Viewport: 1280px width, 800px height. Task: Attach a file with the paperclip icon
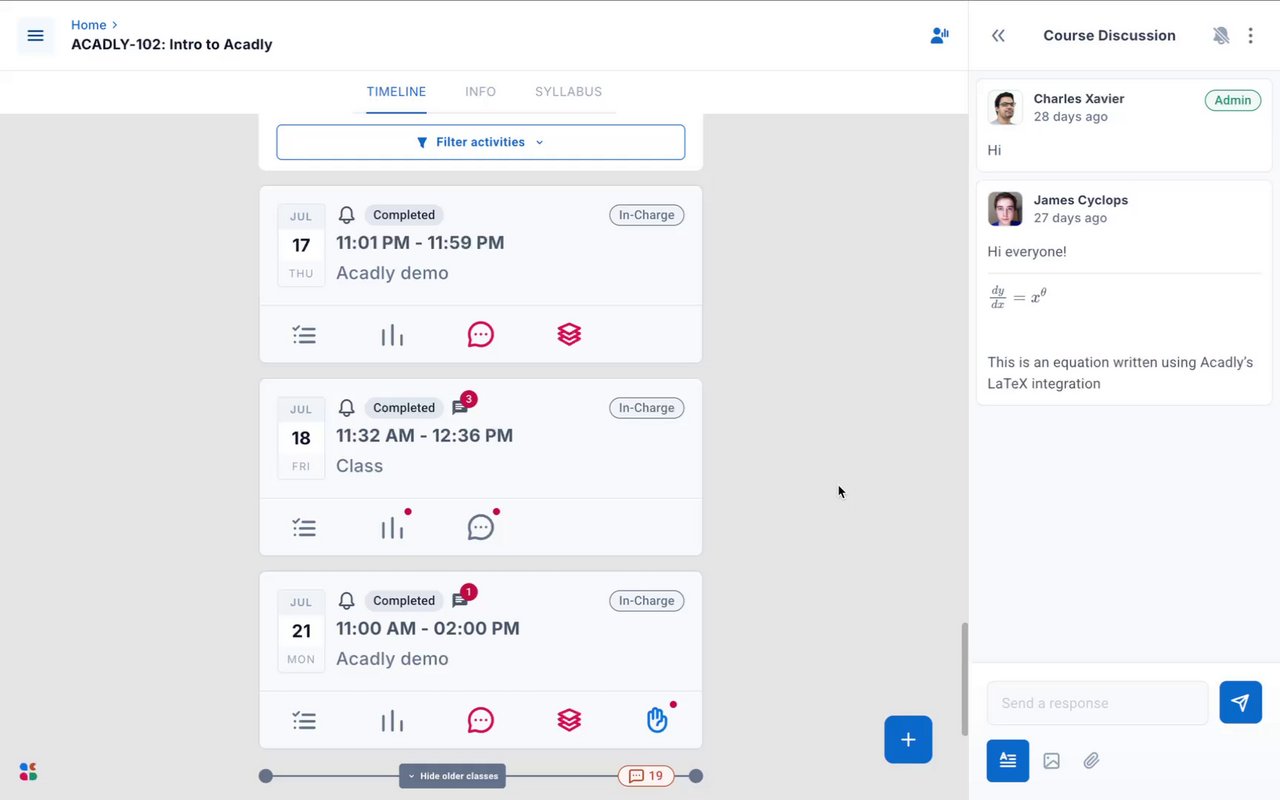1091,761
